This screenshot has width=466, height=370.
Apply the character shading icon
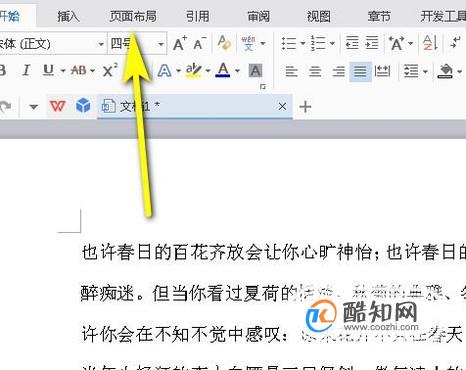pyautogui.click(x=255, y=71)
